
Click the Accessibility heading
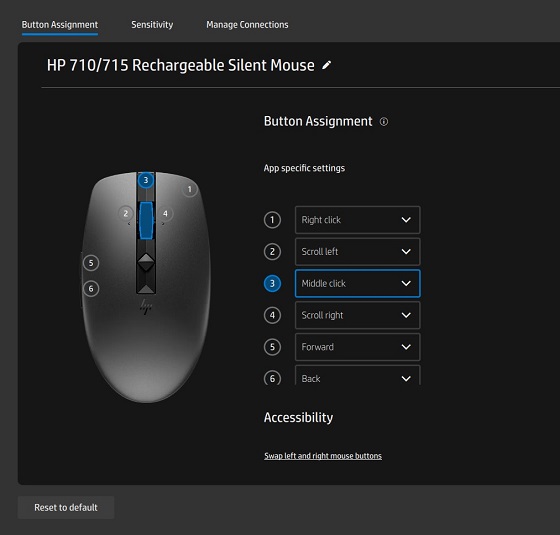pos(298,418)
